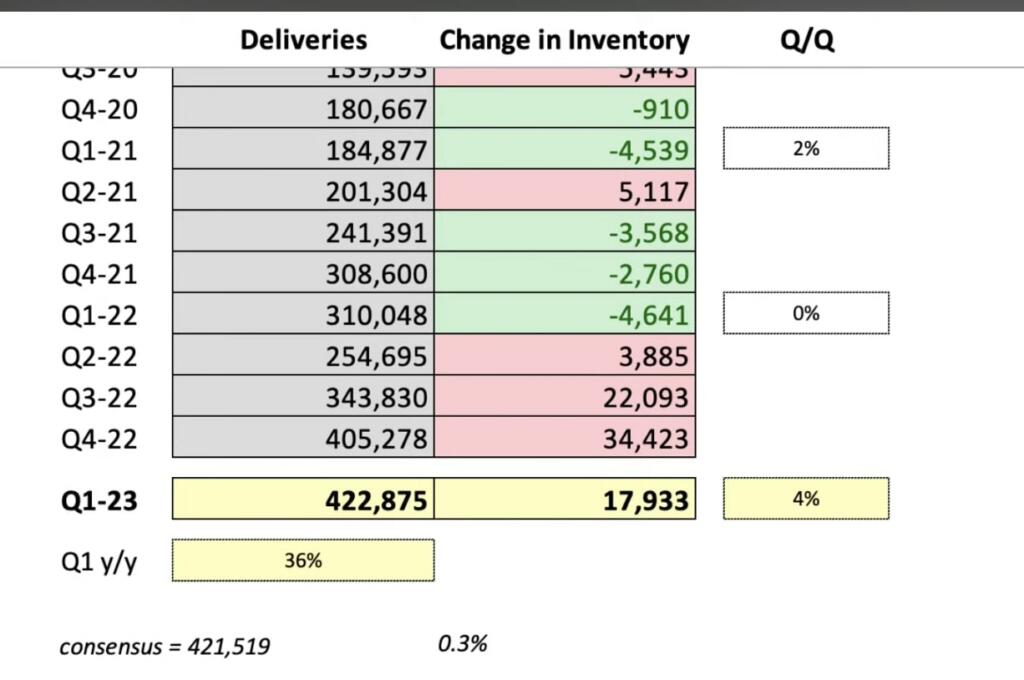Click the yellow 4% Q/Q box
Image resolution: width=1024 pixels, height=680 pixels.
click(806, 498)
